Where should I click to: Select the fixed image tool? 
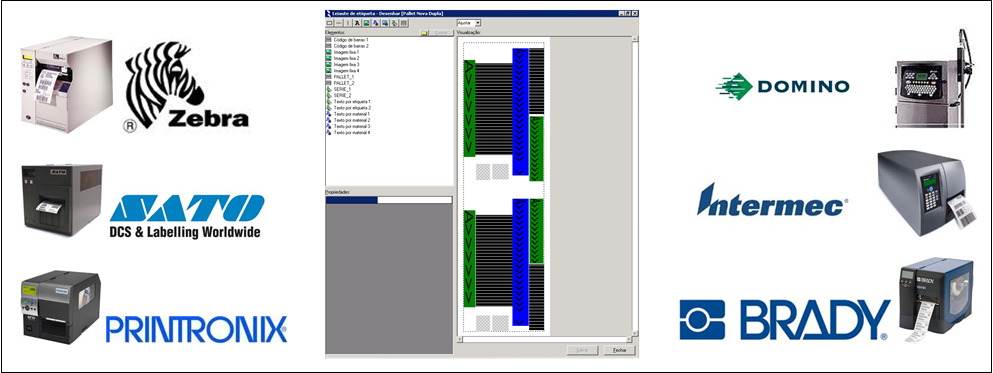[366, 23]
